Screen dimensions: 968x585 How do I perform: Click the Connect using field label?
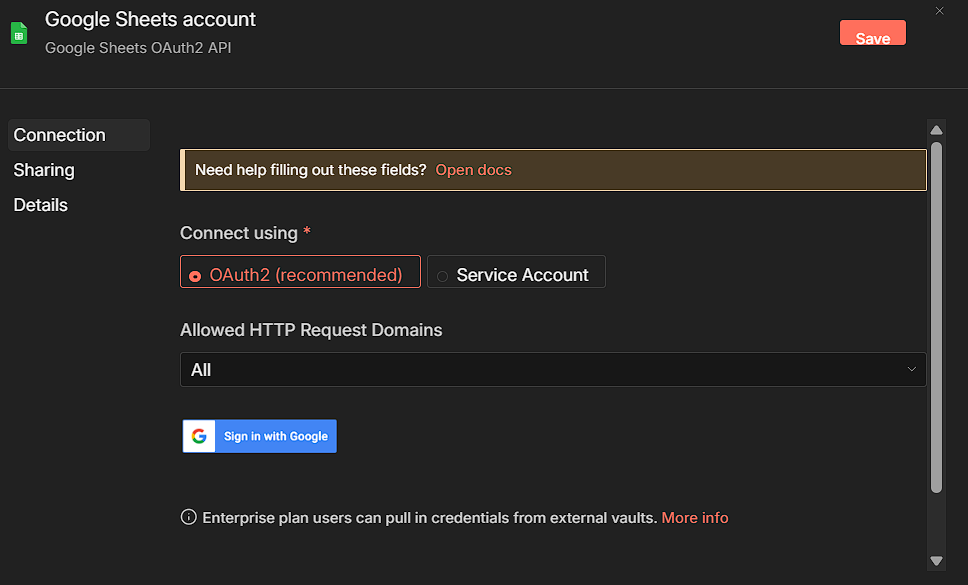click(x=239, y=233)
